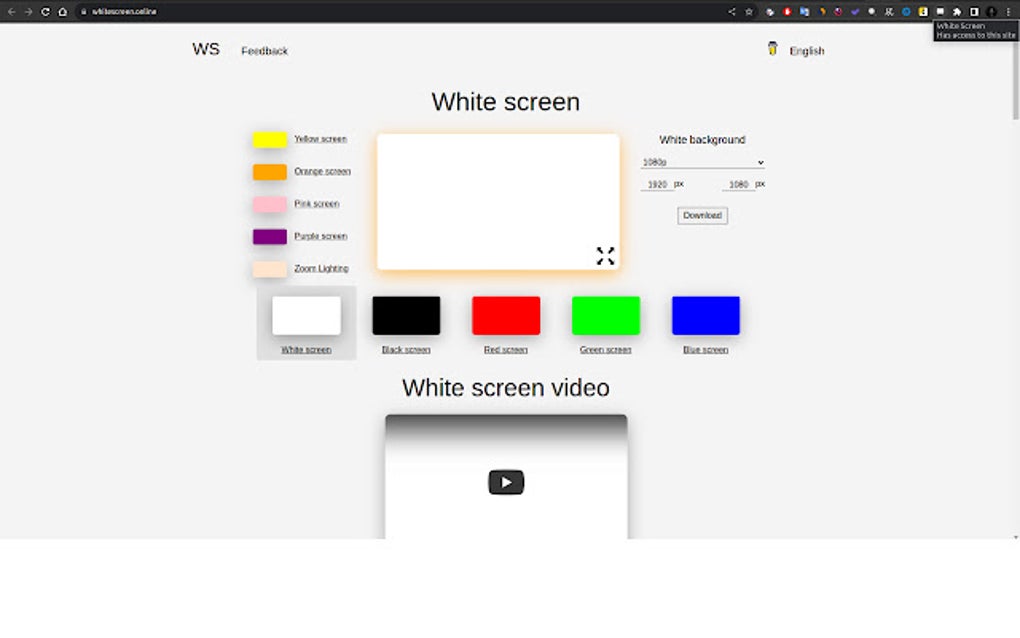Select the yellow color swatch

(268, 138)
